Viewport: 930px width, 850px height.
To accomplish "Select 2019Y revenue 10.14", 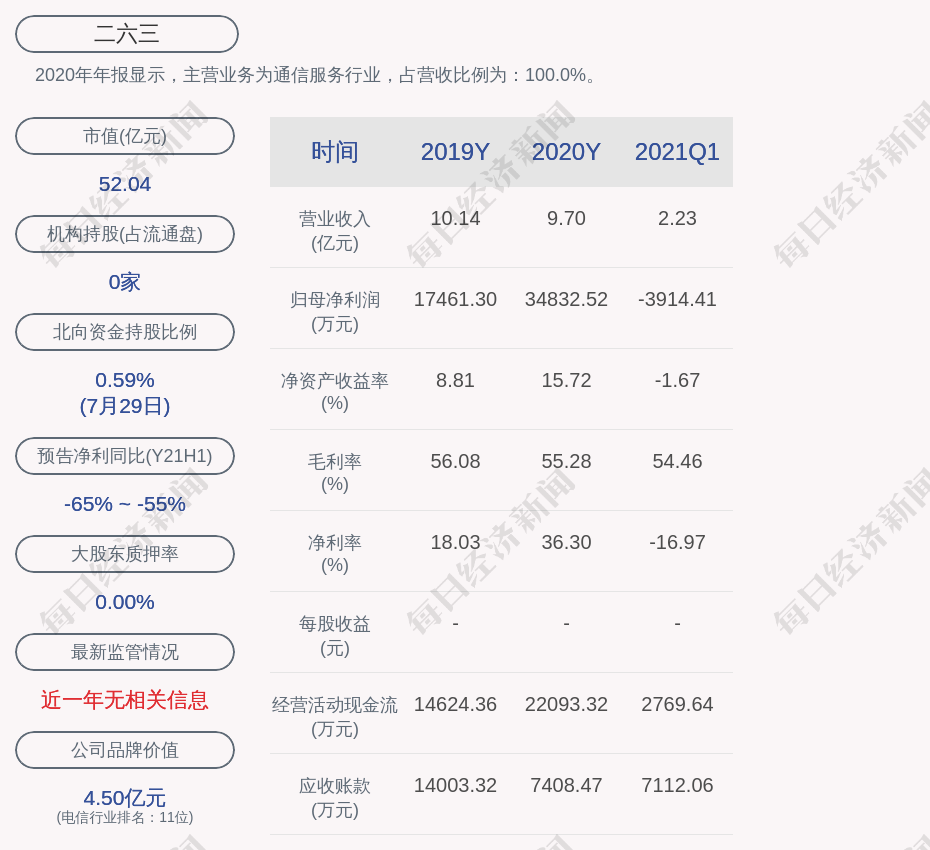I will click(455, 218).
